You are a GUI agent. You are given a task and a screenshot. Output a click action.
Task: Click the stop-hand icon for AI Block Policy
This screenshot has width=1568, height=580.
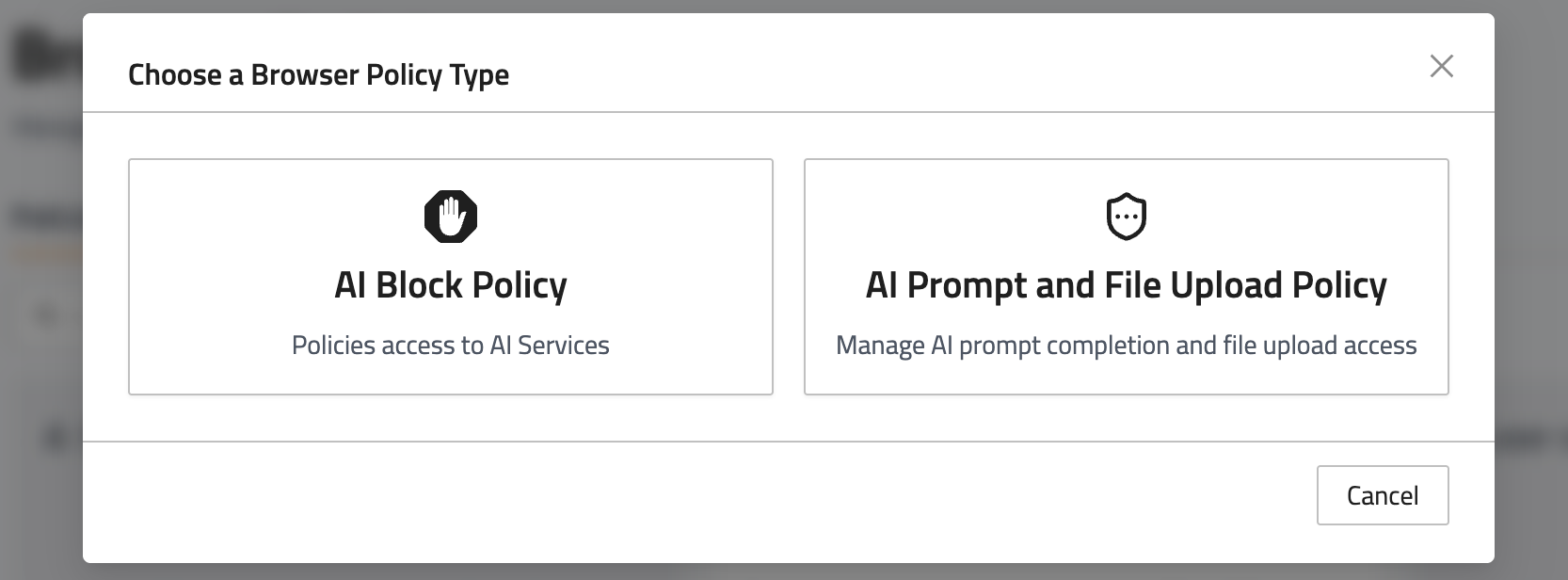(x=451, y=217)
